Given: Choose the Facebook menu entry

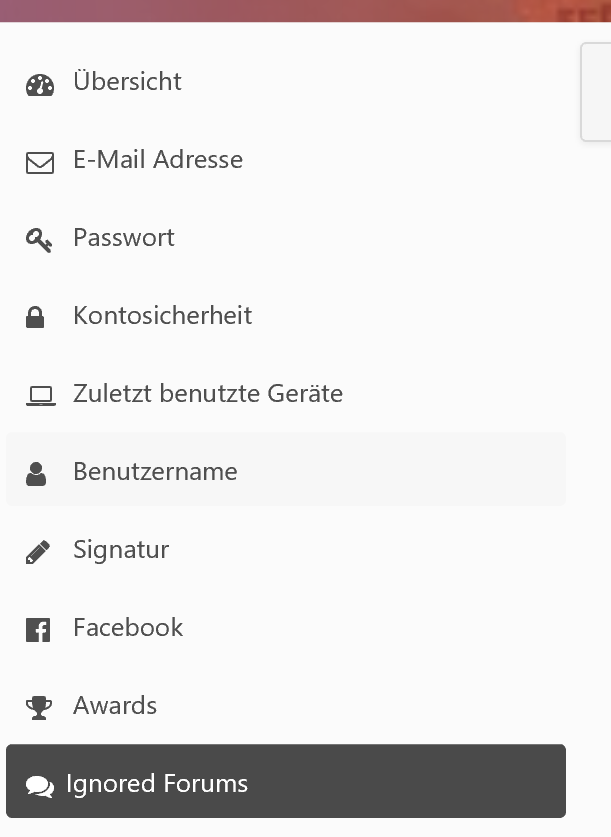Looking at the screenshot, I should pyautogui.click(x=128, y=628).
